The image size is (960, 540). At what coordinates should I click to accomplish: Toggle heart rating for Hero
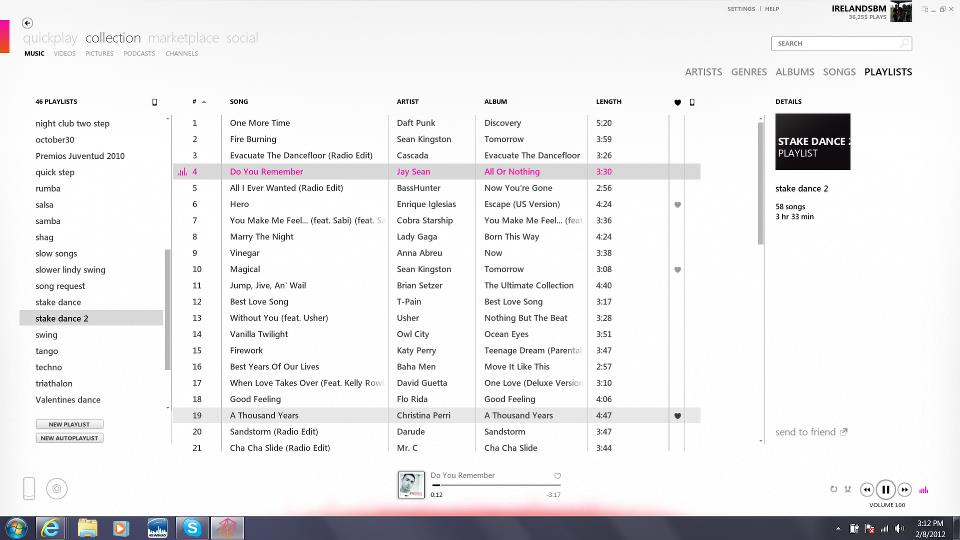pos(677,204)
